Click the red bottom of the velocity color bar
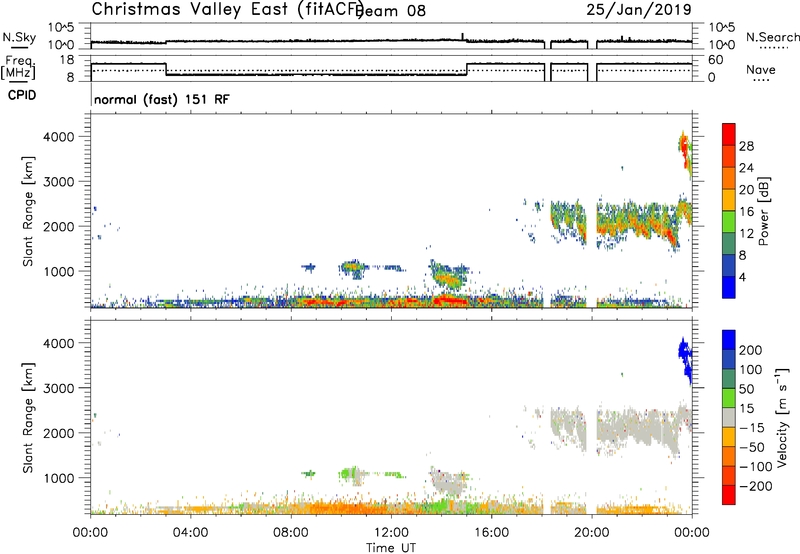The image size is (800, 554). click(729, 495)
